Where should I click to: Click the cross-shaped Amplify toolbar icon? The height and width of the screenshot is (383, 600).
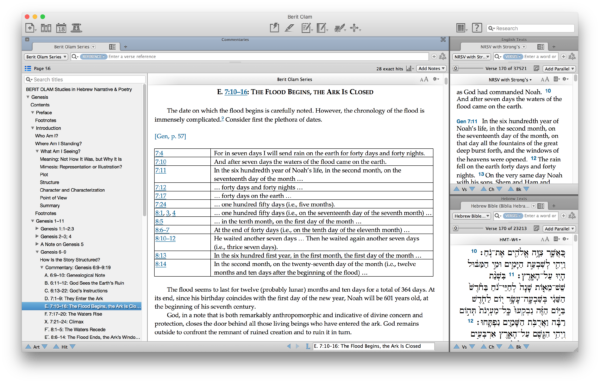pyautogui.click(x=355, y=28)
